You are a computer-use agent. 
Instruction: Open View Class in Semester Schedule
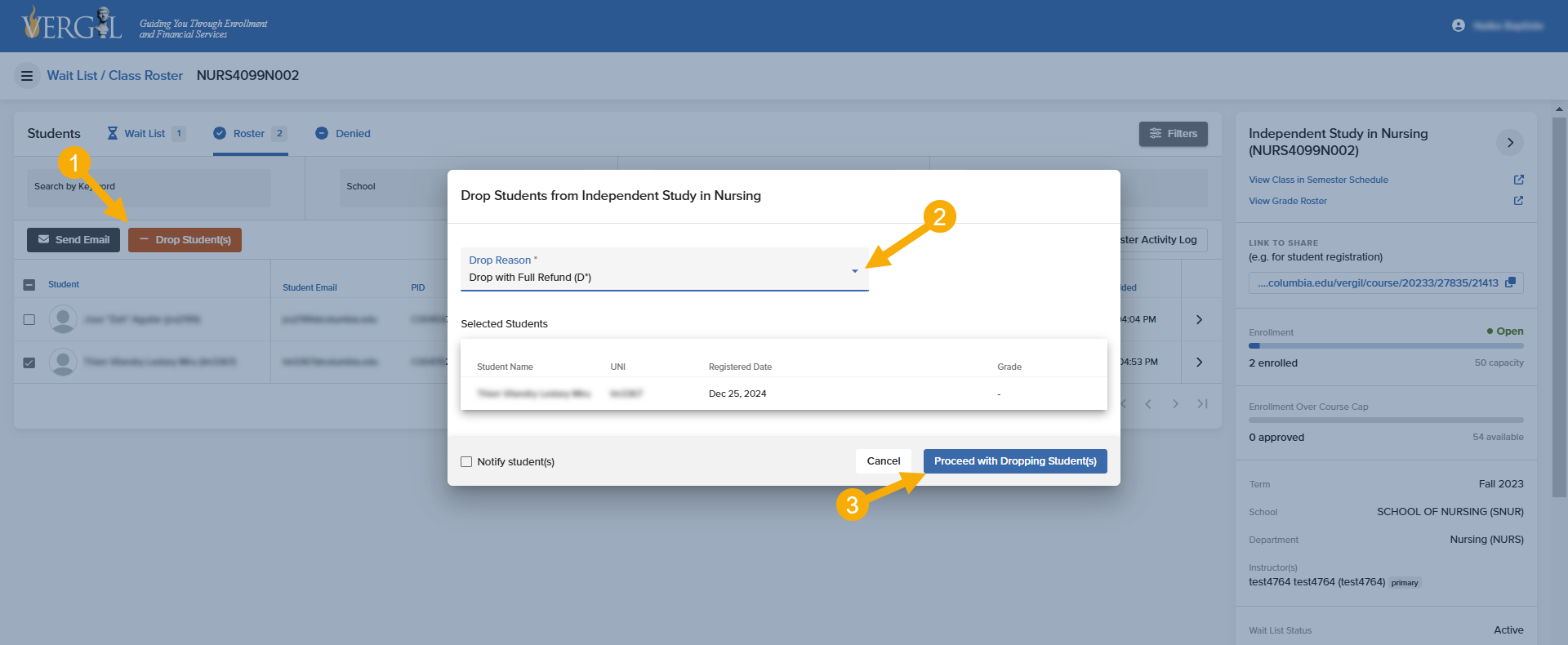tap(1318, 180)
